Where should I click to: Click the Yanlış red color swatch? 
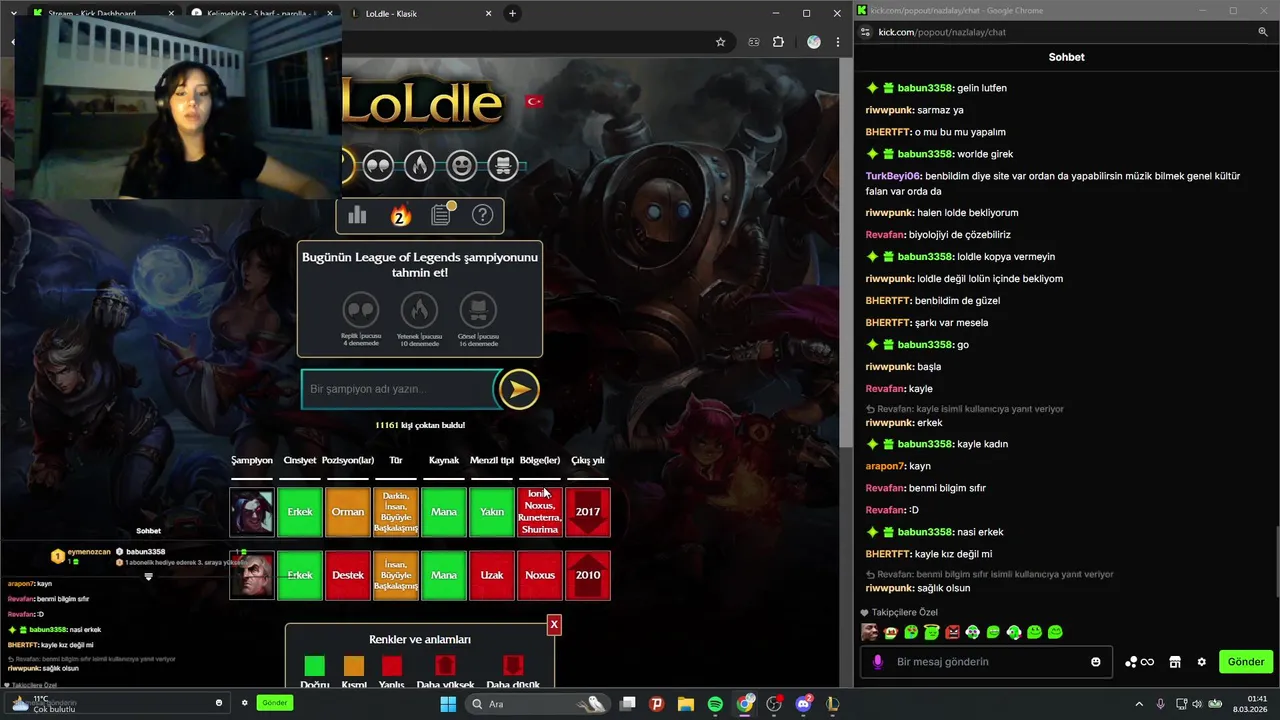(392, 666)
